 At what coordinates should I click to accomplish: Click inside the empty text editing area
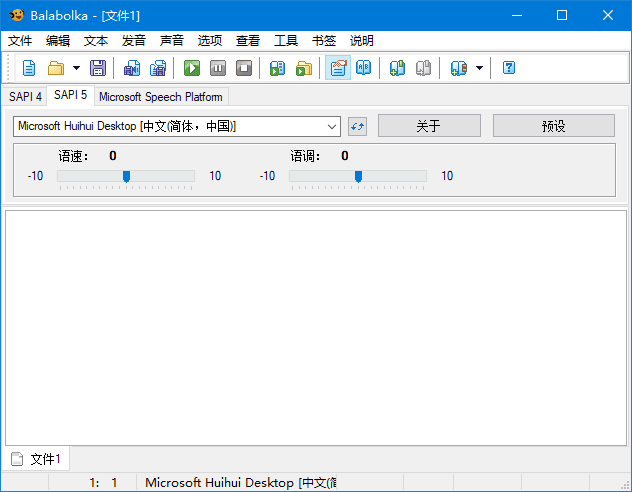315,325
